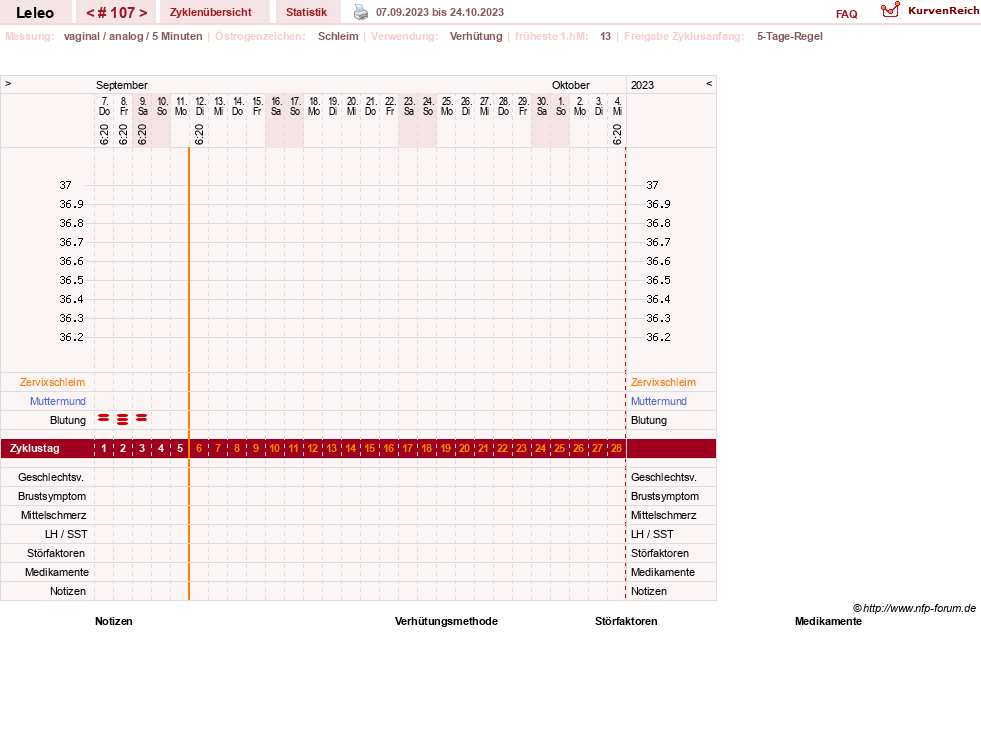Click 6:20 time under 4. Mi

(x=618, y=134)
